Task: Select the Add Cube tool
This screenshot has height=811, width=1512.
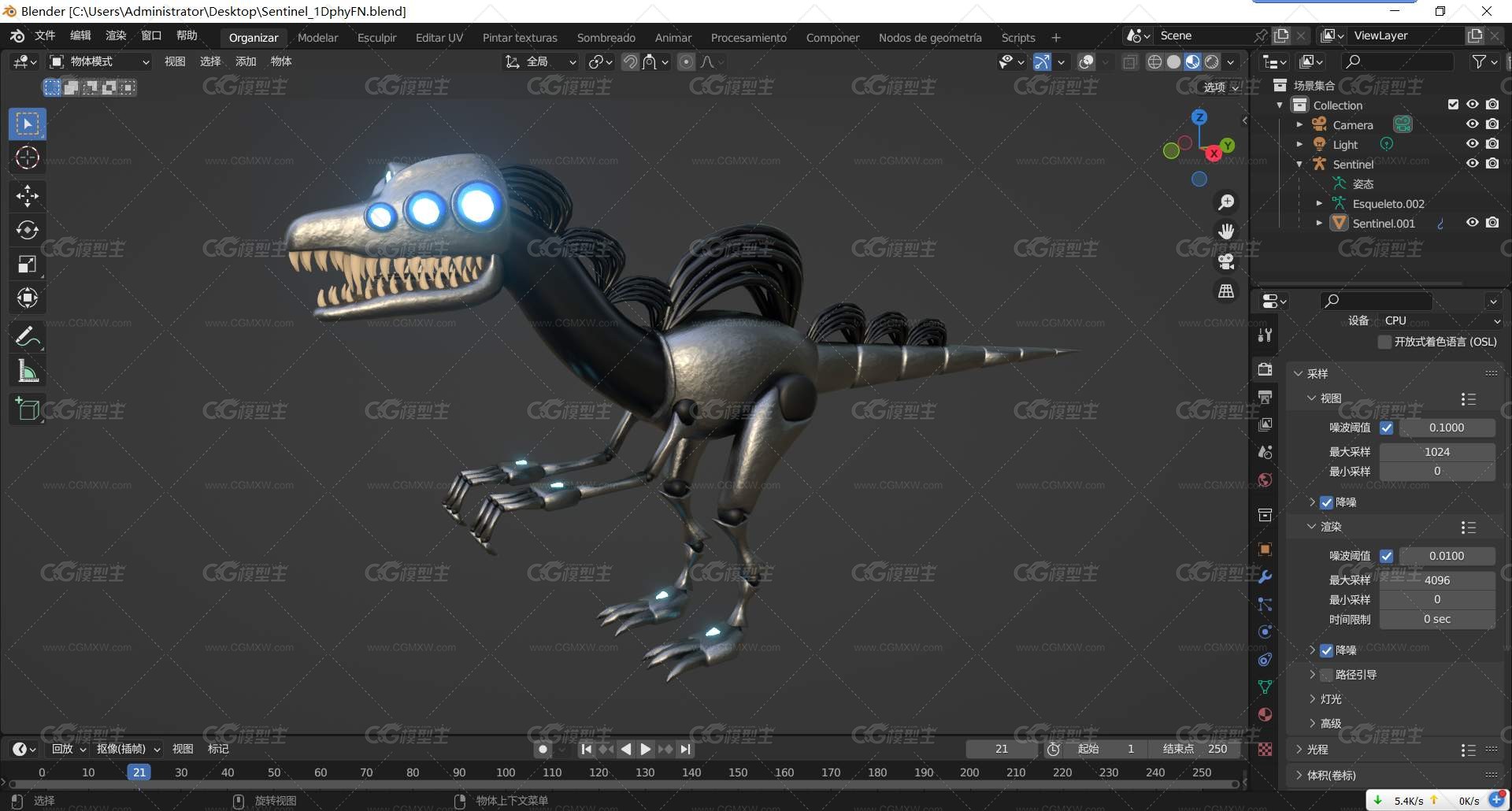Action: [x=28, y=409]
